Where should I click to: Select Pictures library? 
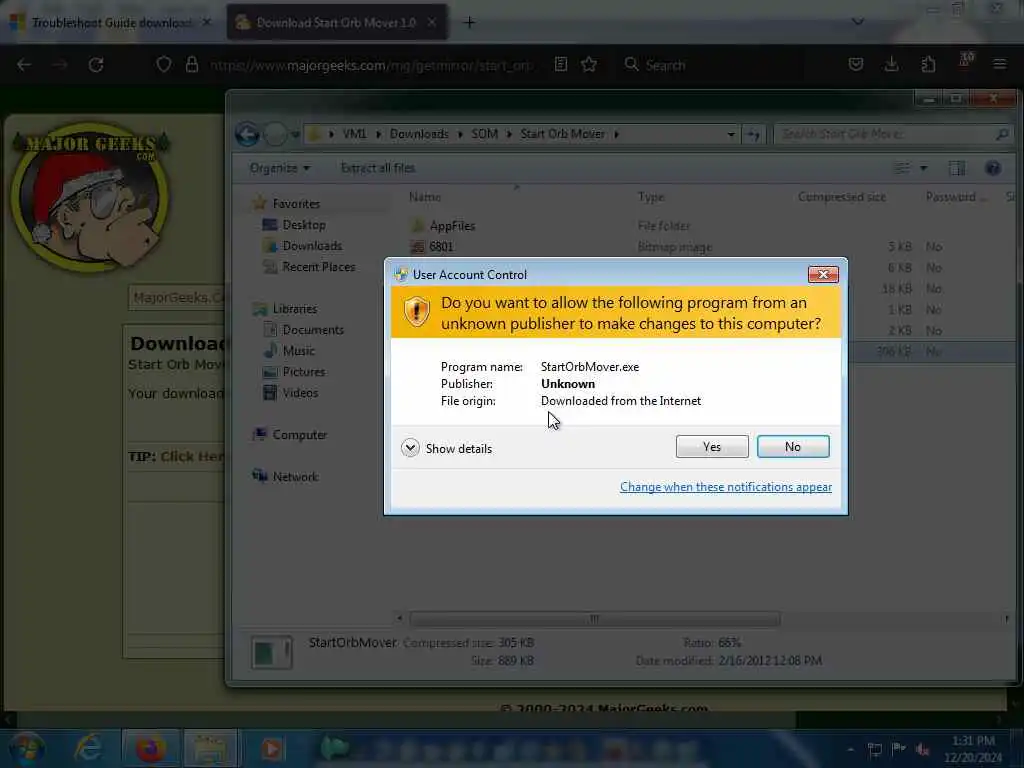point(304,372)
